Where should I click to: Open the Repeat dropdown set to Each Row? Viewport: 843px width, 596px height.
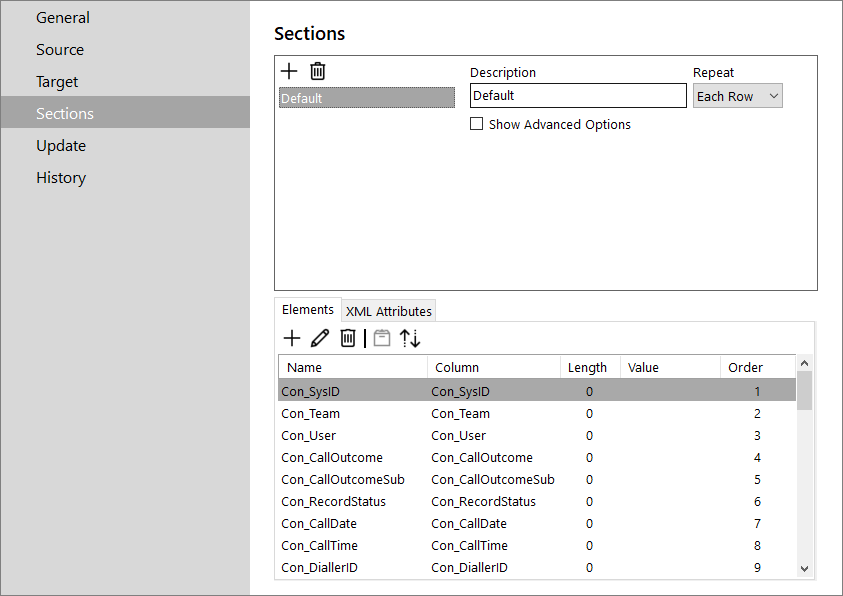point(737,96)
